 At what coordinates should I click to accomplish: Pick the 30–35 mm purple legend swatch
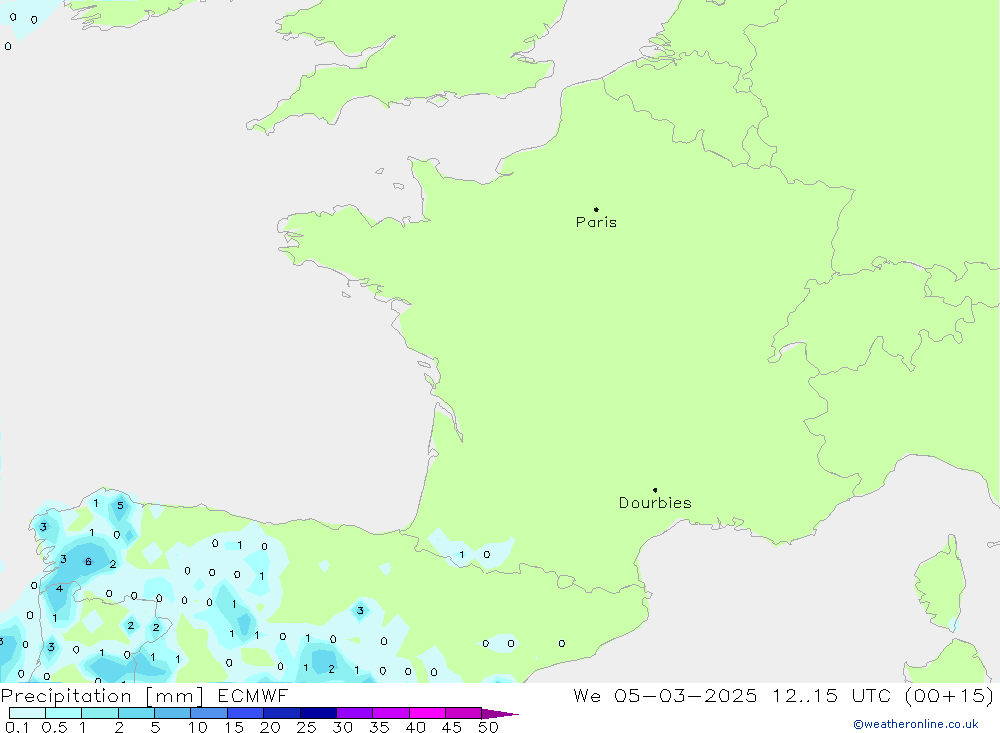point(355,713)
